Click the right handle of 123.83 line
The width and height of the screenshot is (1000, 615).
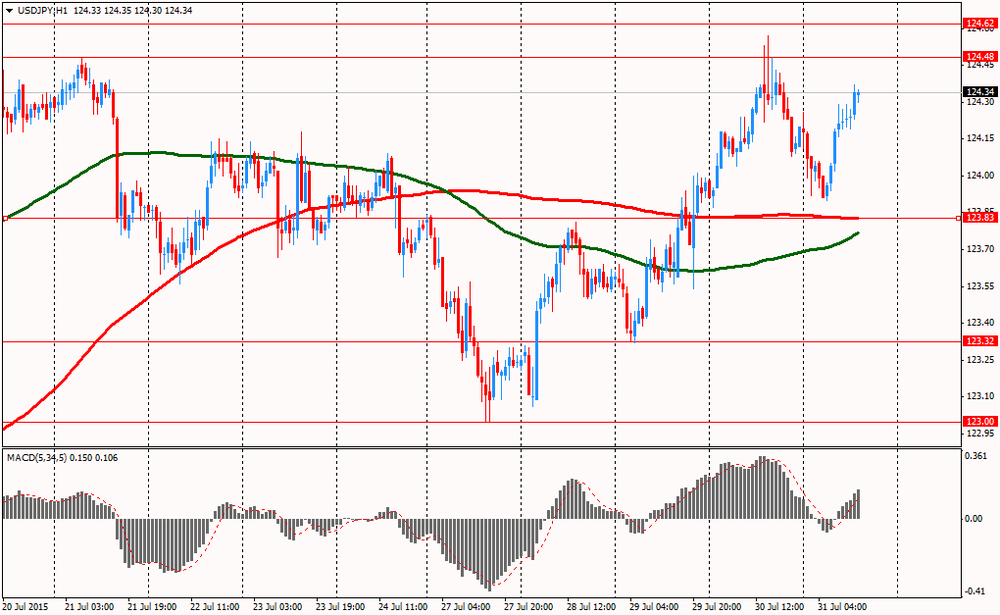tap(958, 218)
